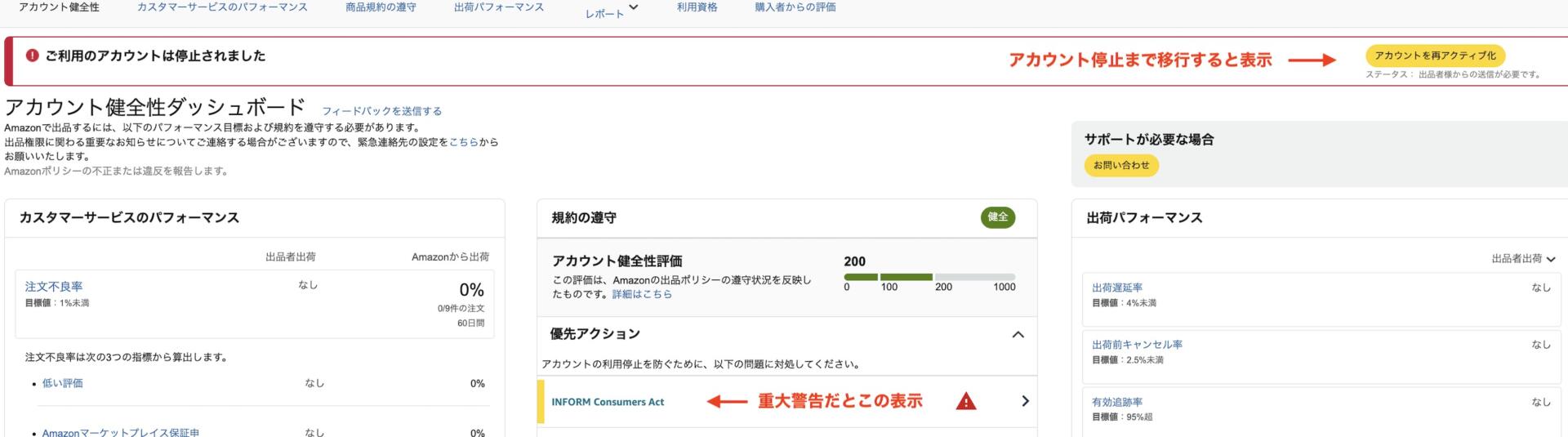Click the 0/9件の注文 text
This screenshot has width=1568, height=437.
[461, 309]
